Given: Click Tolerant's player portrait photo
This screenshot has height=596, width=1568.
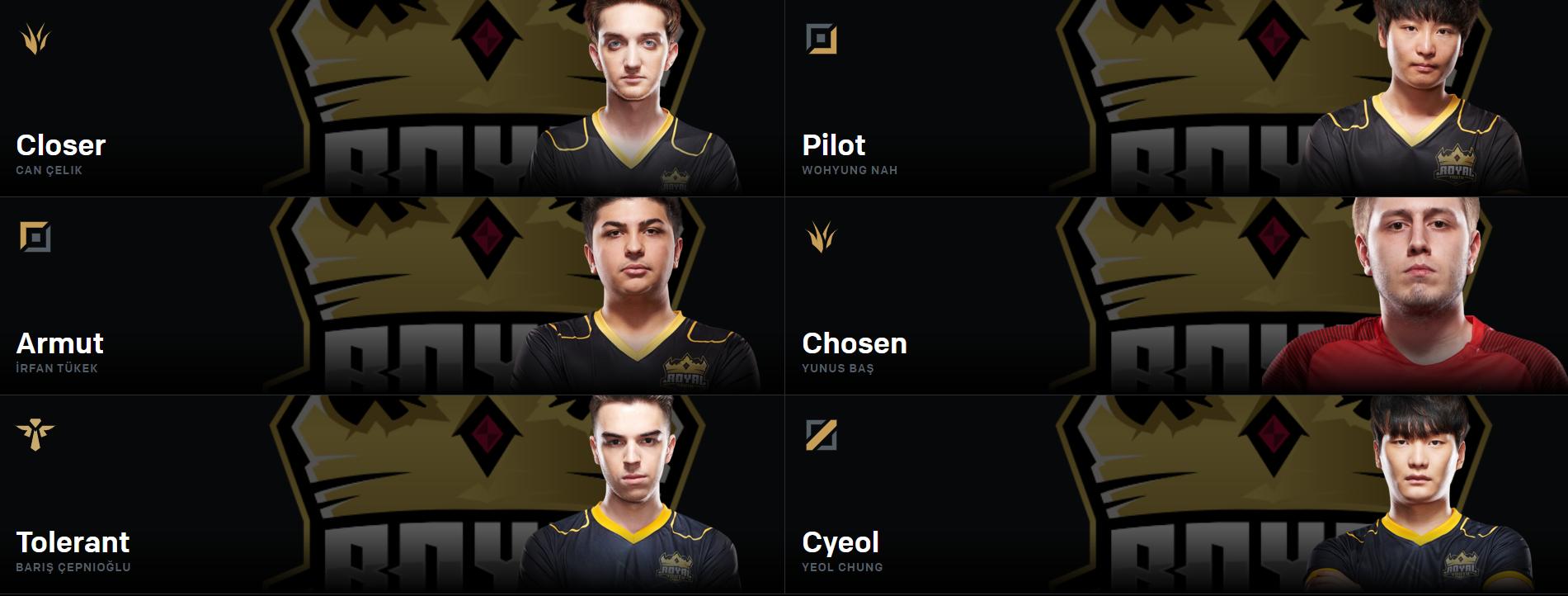Looking at the screenshot, I should point(633,494).
